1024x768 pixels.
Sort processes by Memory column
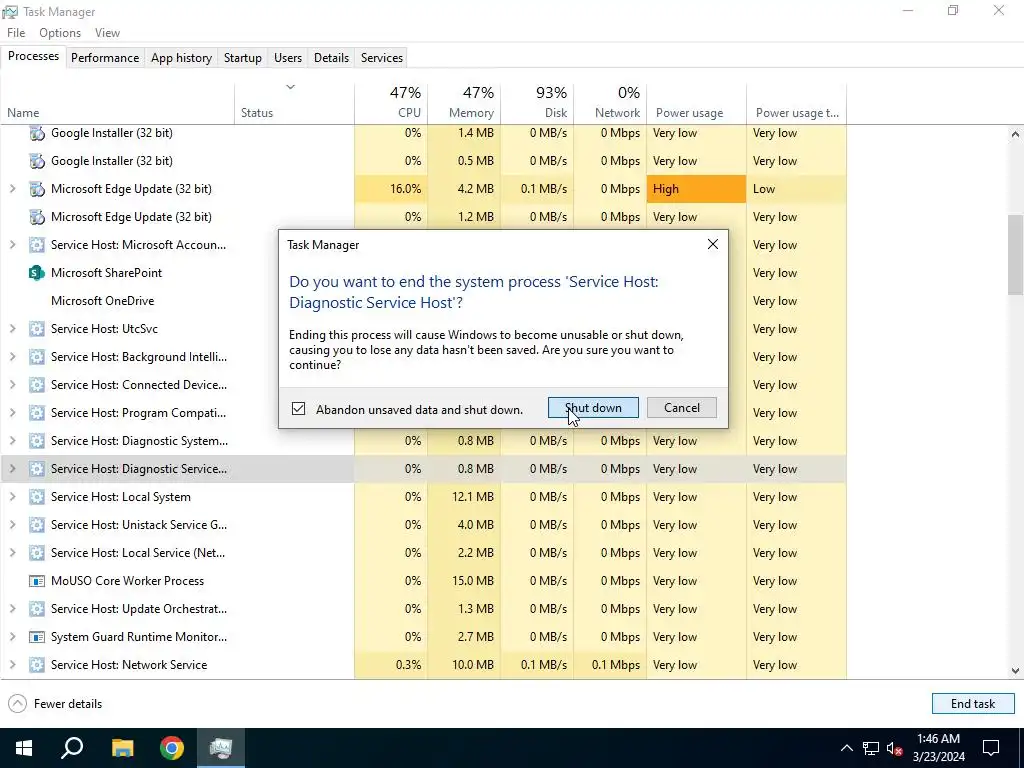tap(464, 103)
